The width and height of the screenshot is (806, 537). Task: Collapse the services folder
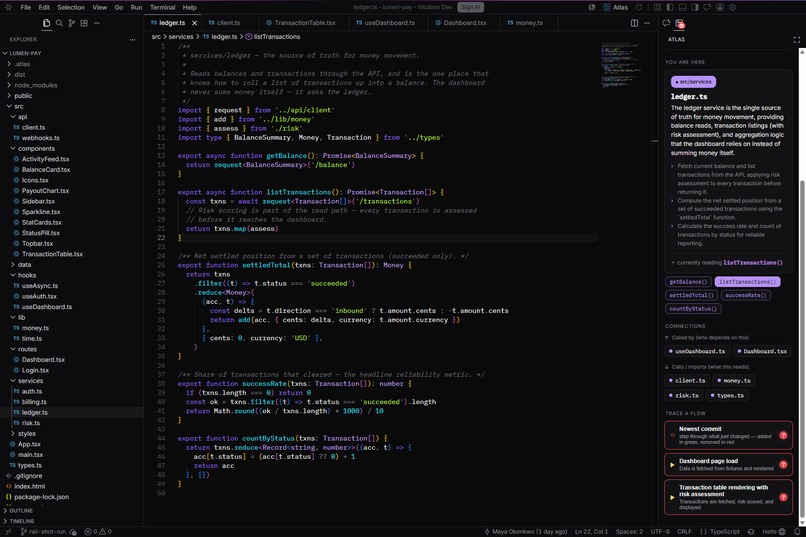point(72,381)
